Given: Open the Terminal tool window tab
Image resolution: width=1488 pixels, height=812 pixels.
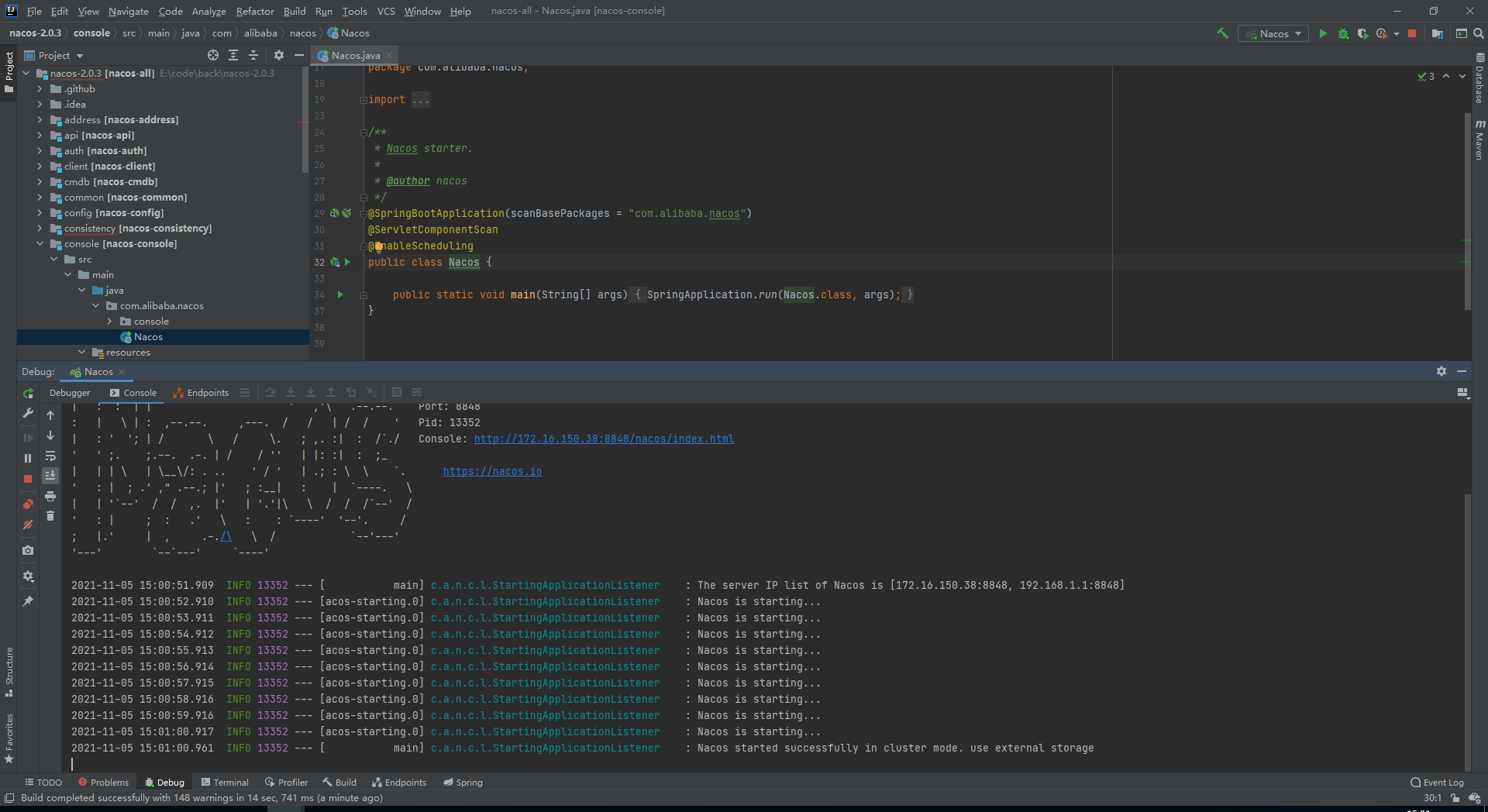Looking at the screenshot, I should pos(225,783).
